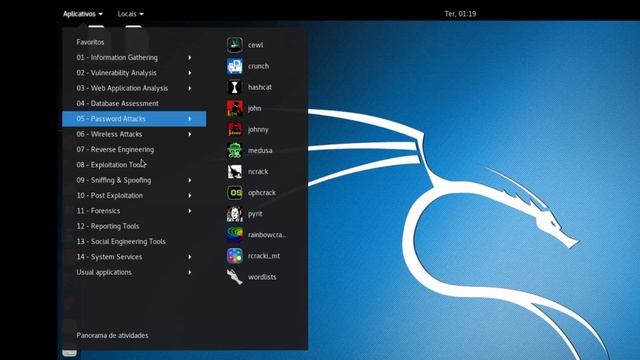
Task: Expand arrow beside Sniffing & Spoofing
Action: tap(190, 180)
